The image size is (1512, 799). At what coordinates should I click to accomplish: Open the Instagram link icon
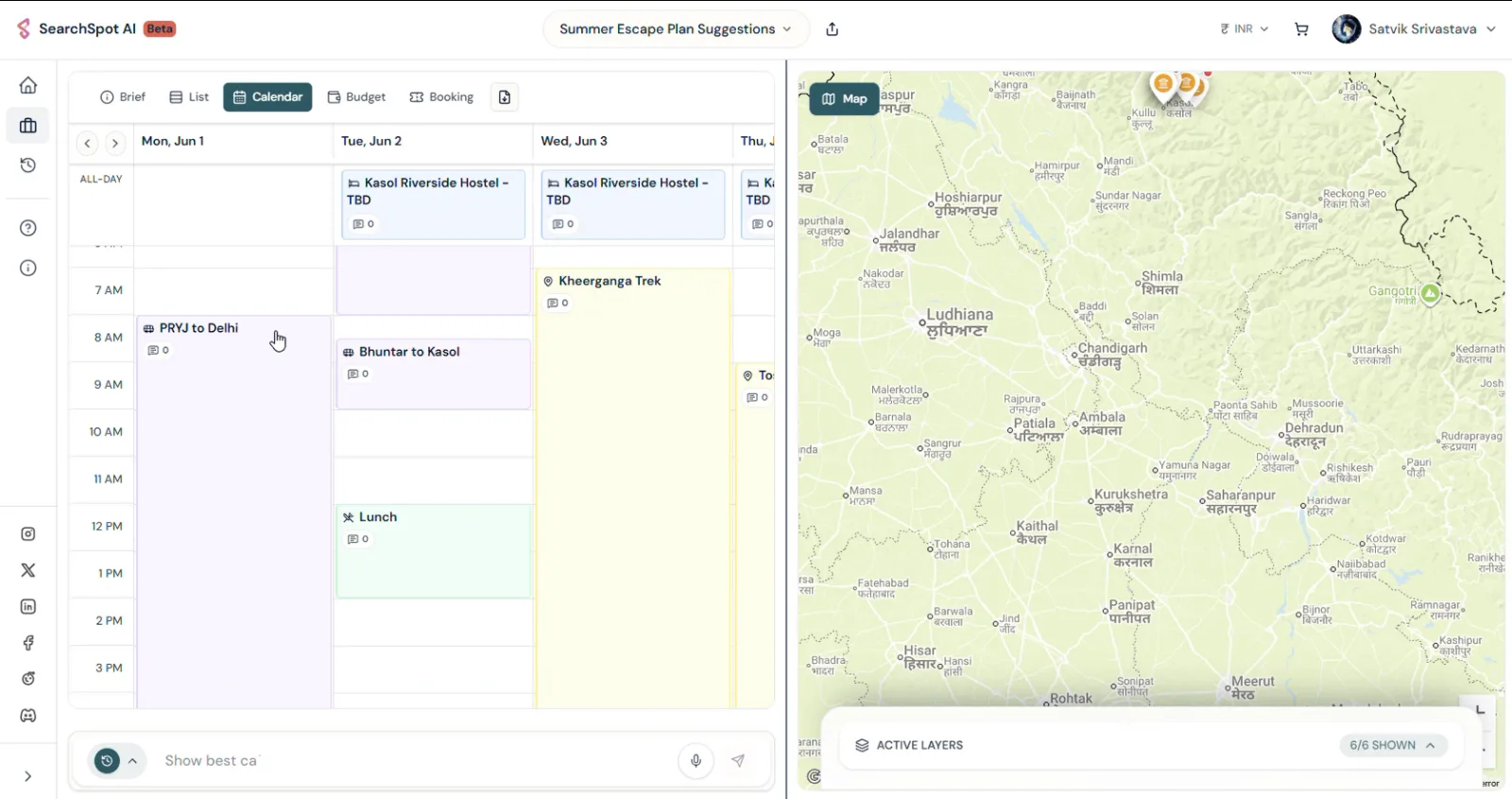click(x=28, y=534)
